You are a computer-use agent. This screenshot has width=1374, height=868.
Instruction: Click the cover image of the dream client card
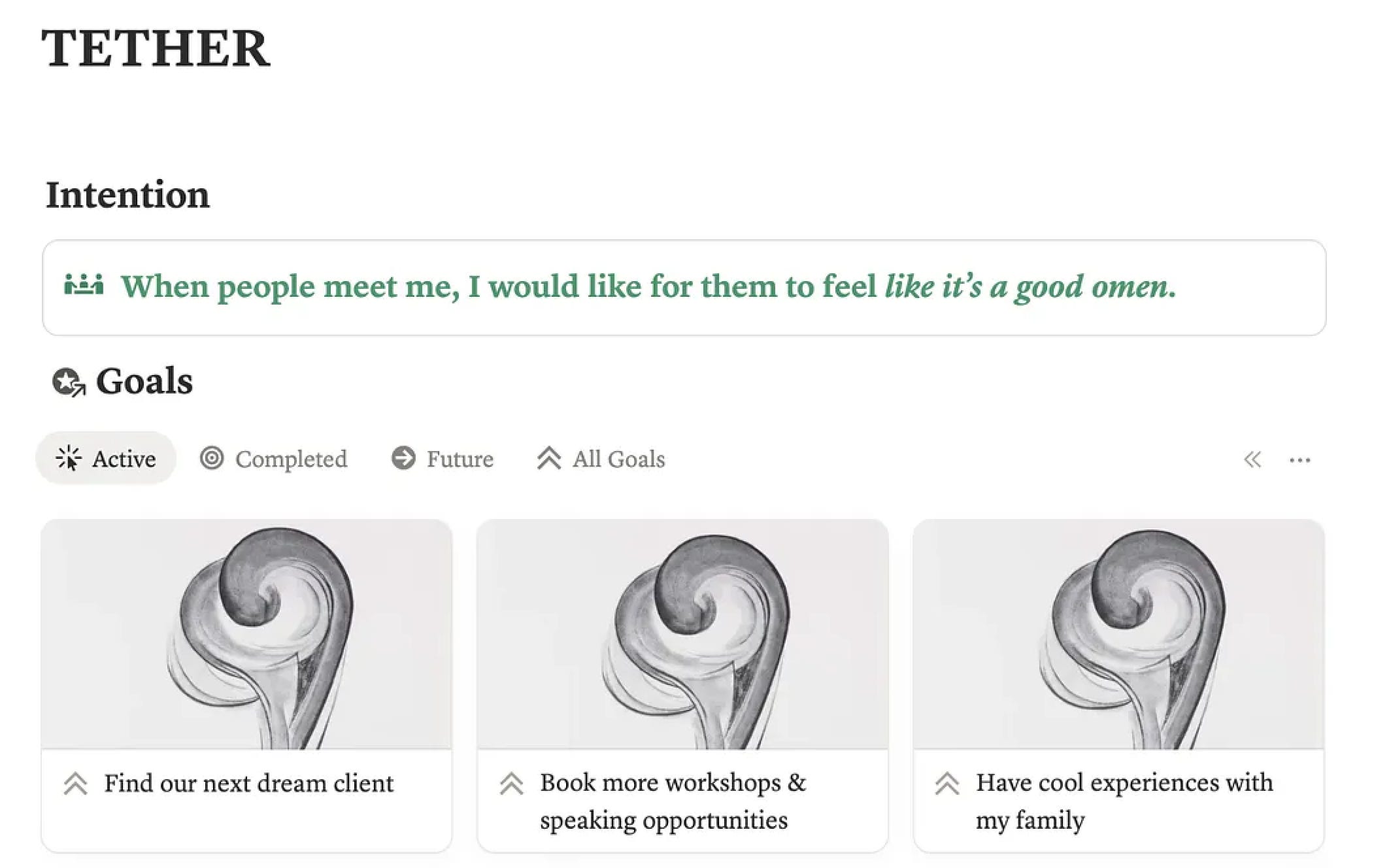[x=246, y=634]
